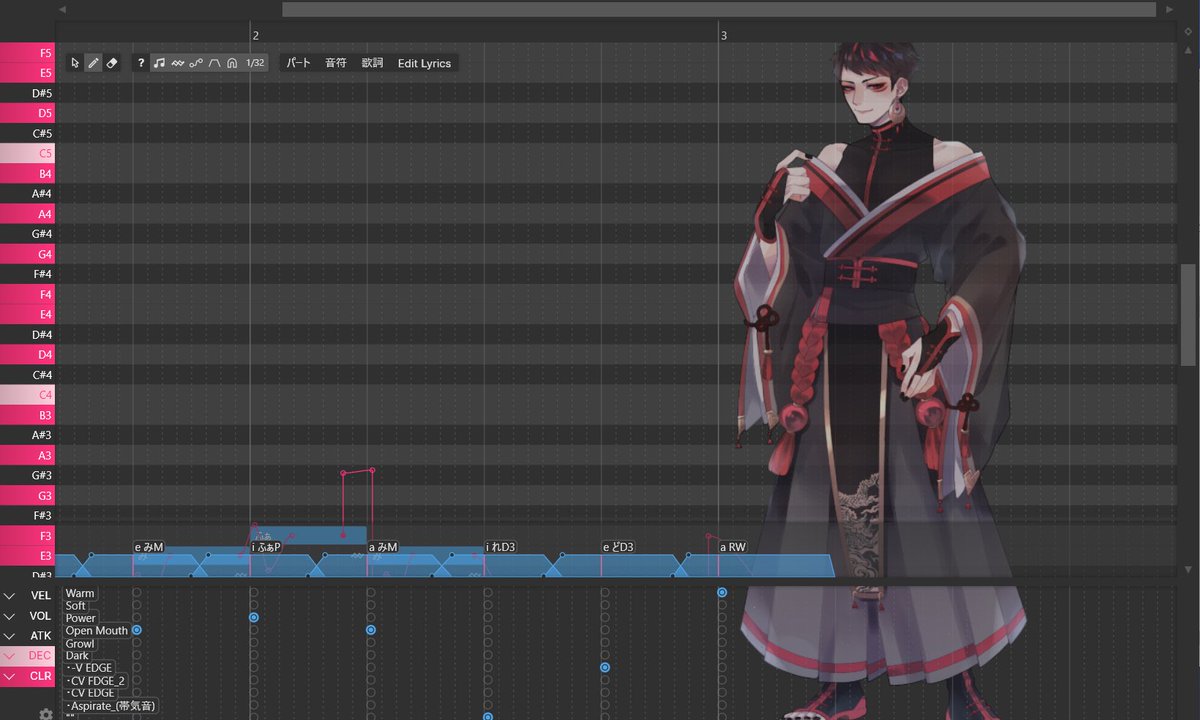
Task: Open the 1/32 snap division selector
Action: (256, 63)
